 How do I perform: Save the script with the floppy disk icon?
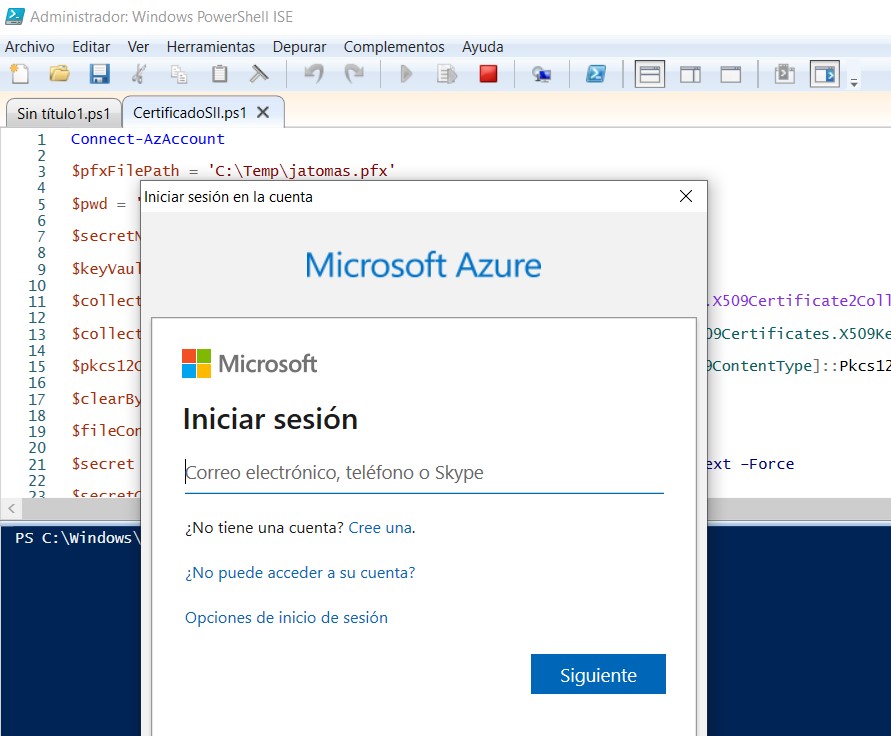pyautogui.click(x=99, y=74)
